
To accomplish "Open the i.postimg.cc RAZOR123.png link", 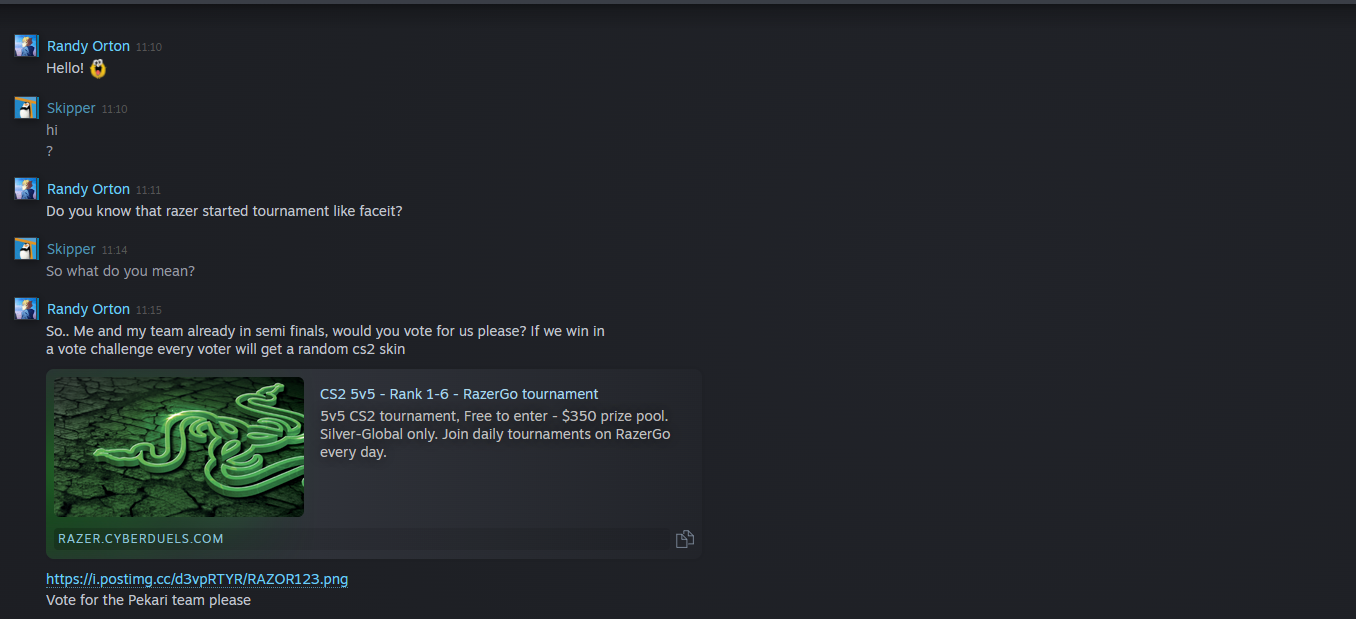I will [197, 579].
